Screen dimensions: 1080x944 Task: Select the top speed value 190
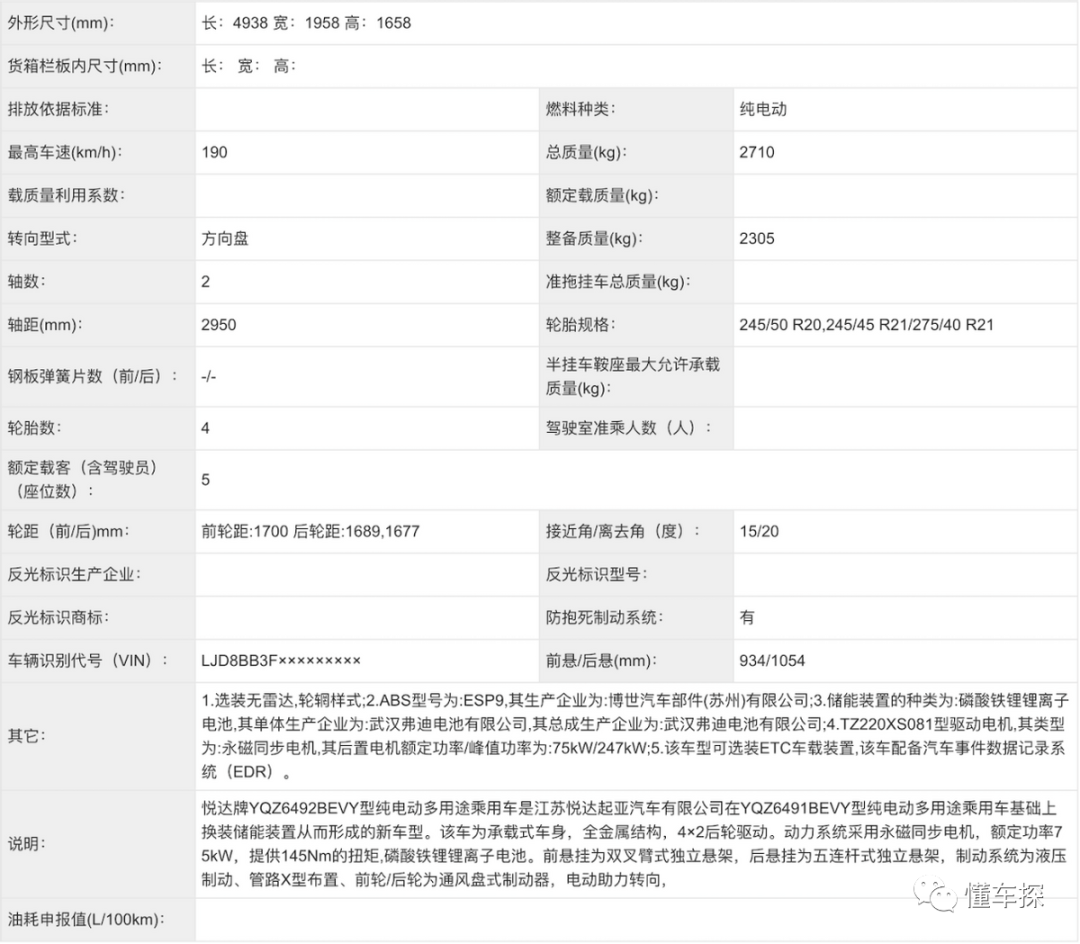point(214,152)
